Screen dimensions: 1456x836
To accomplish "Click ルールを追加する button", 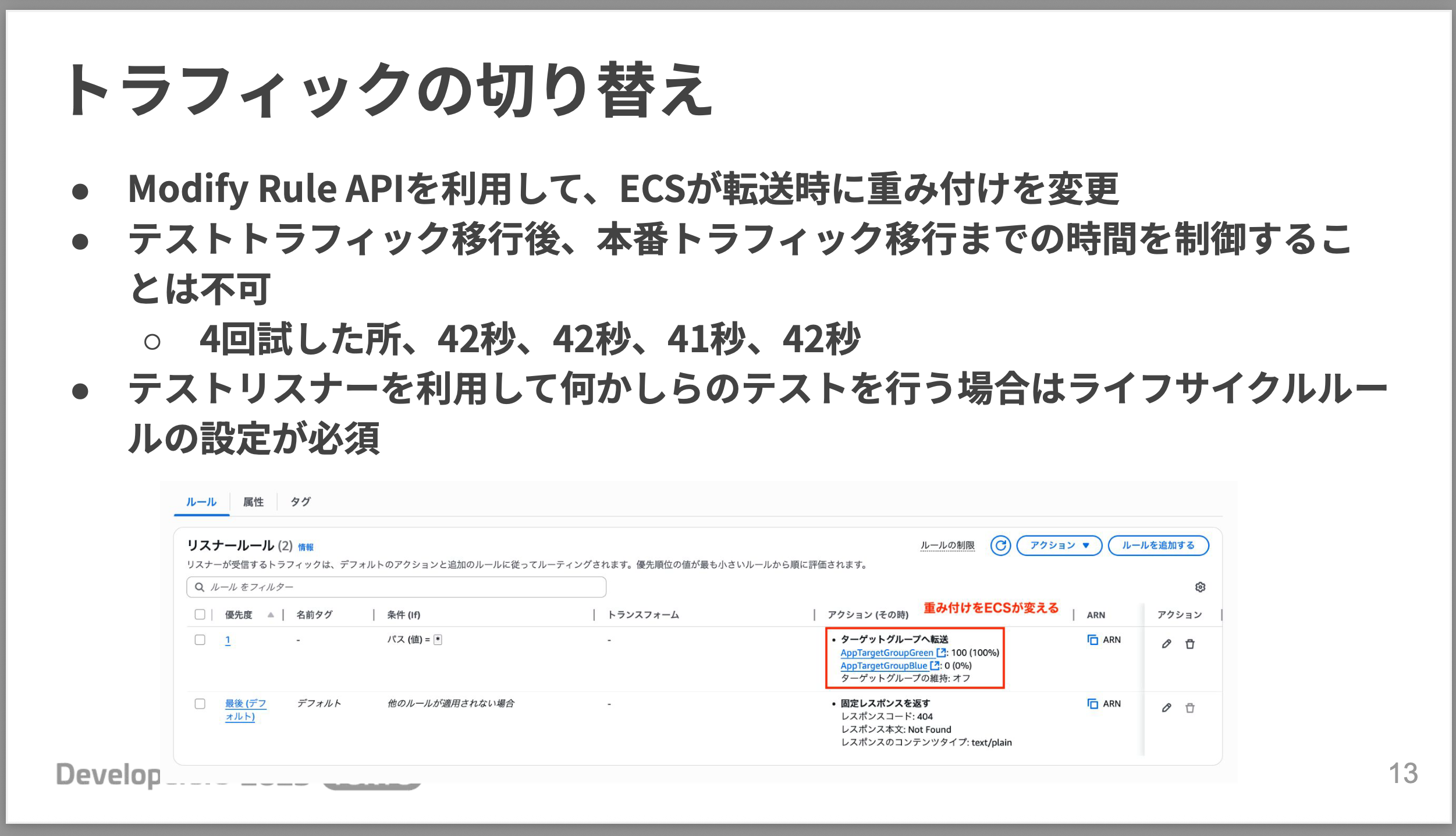I will point(1158,545).
